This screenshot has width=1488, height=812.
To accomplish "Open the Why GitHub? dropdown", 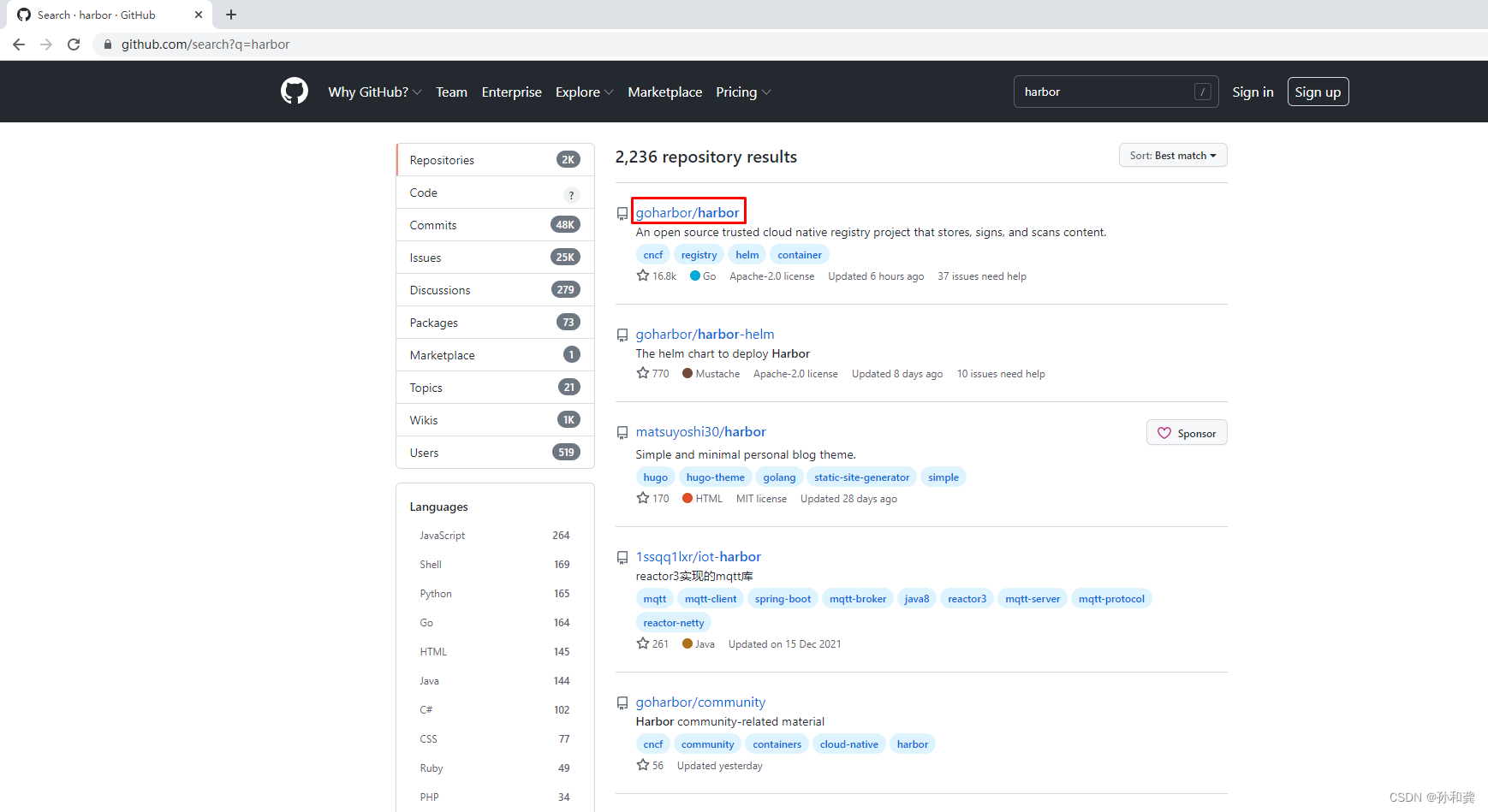I will point(374,92).
